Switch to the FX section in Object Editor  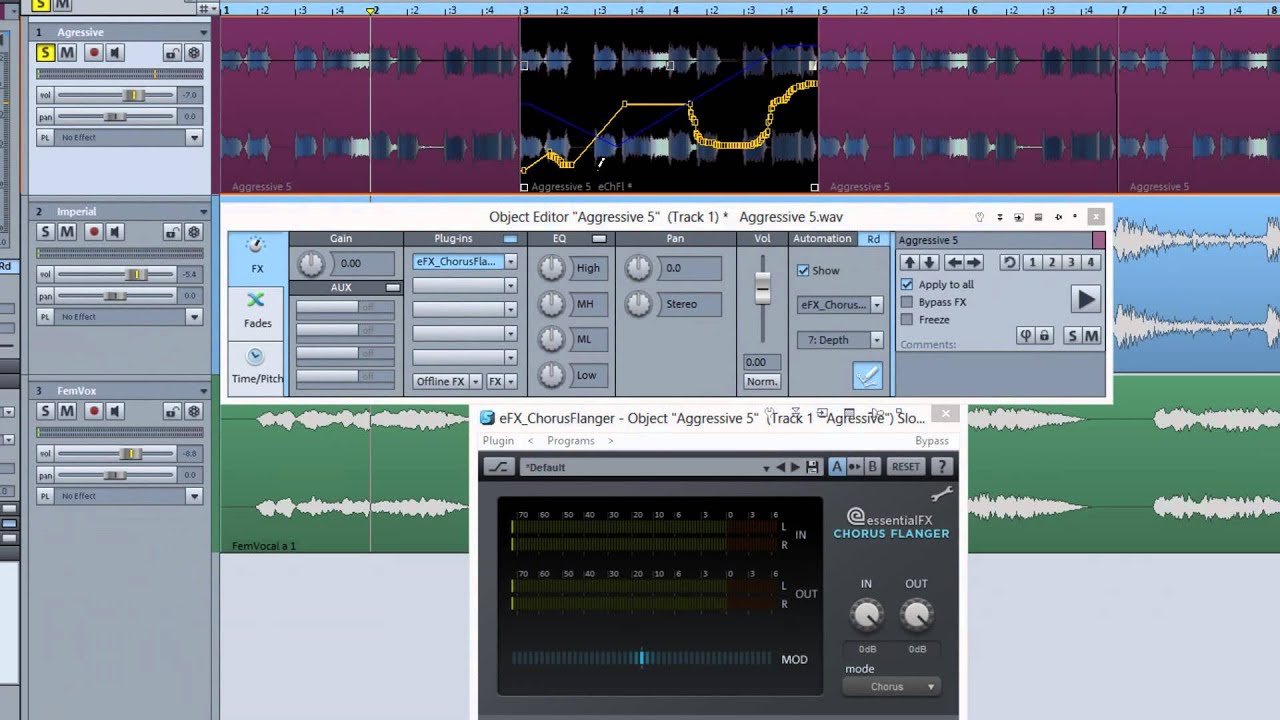click(x=257, y=257)
